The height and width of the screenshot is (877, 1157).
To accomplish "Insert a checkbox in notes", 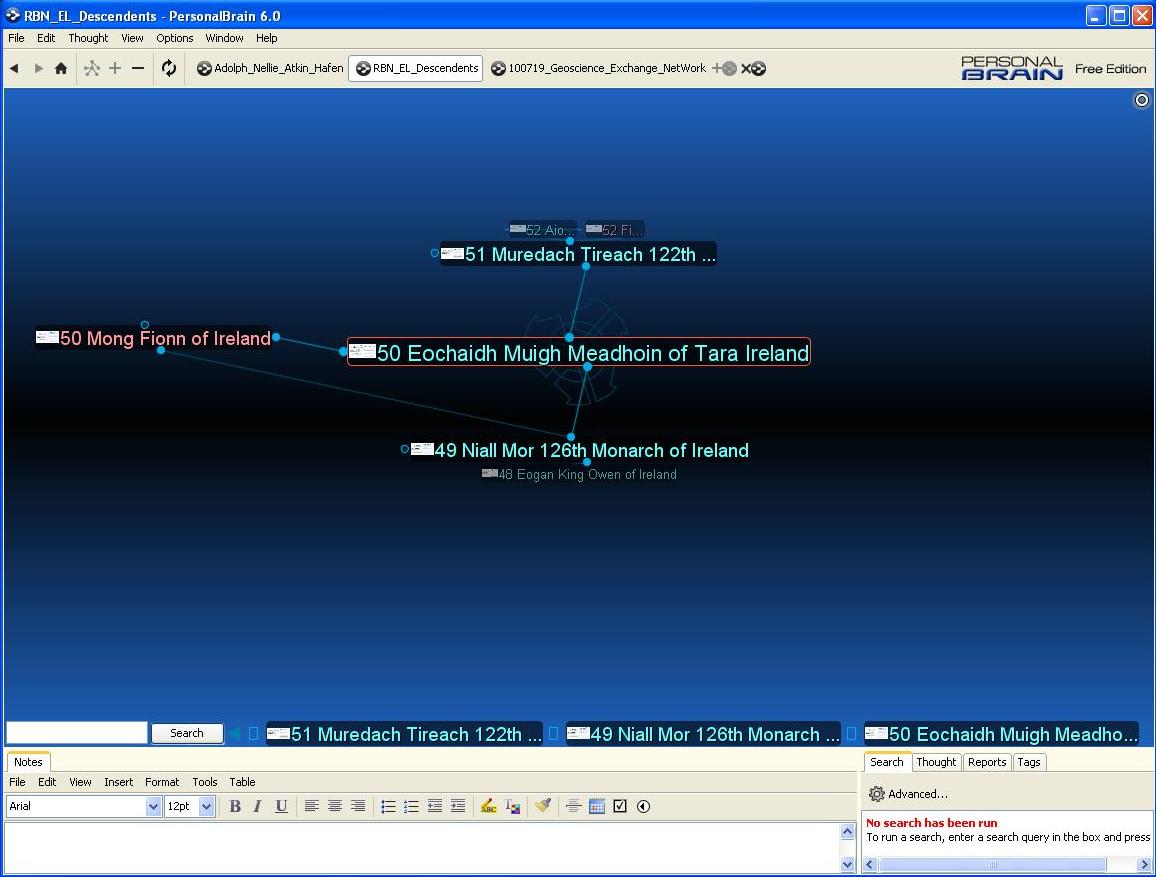I will tap(620, 806).
